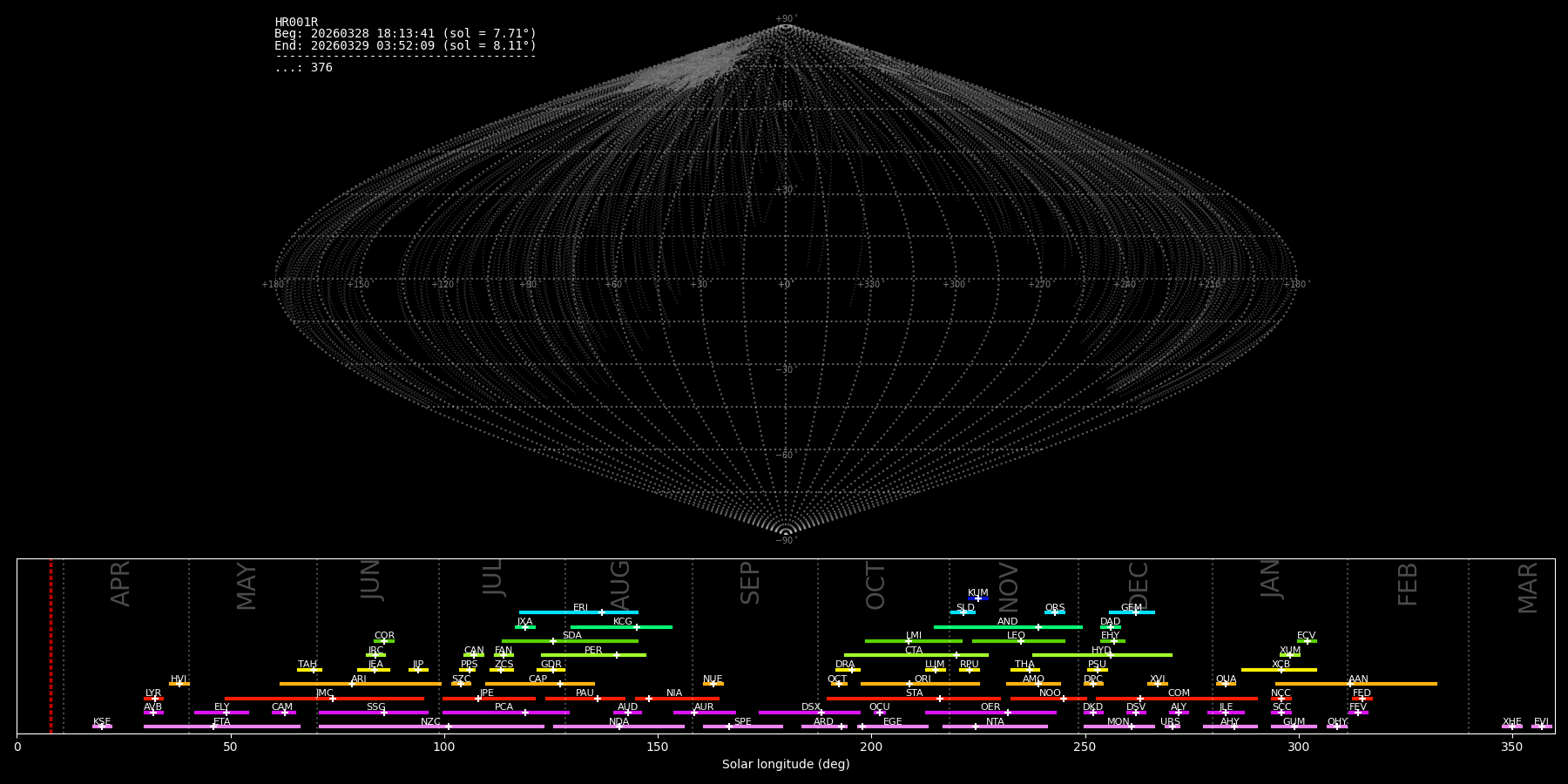Select the '...: 376' count text
Viewport: 1568px width, 784px height.
[x=303, y=68]
